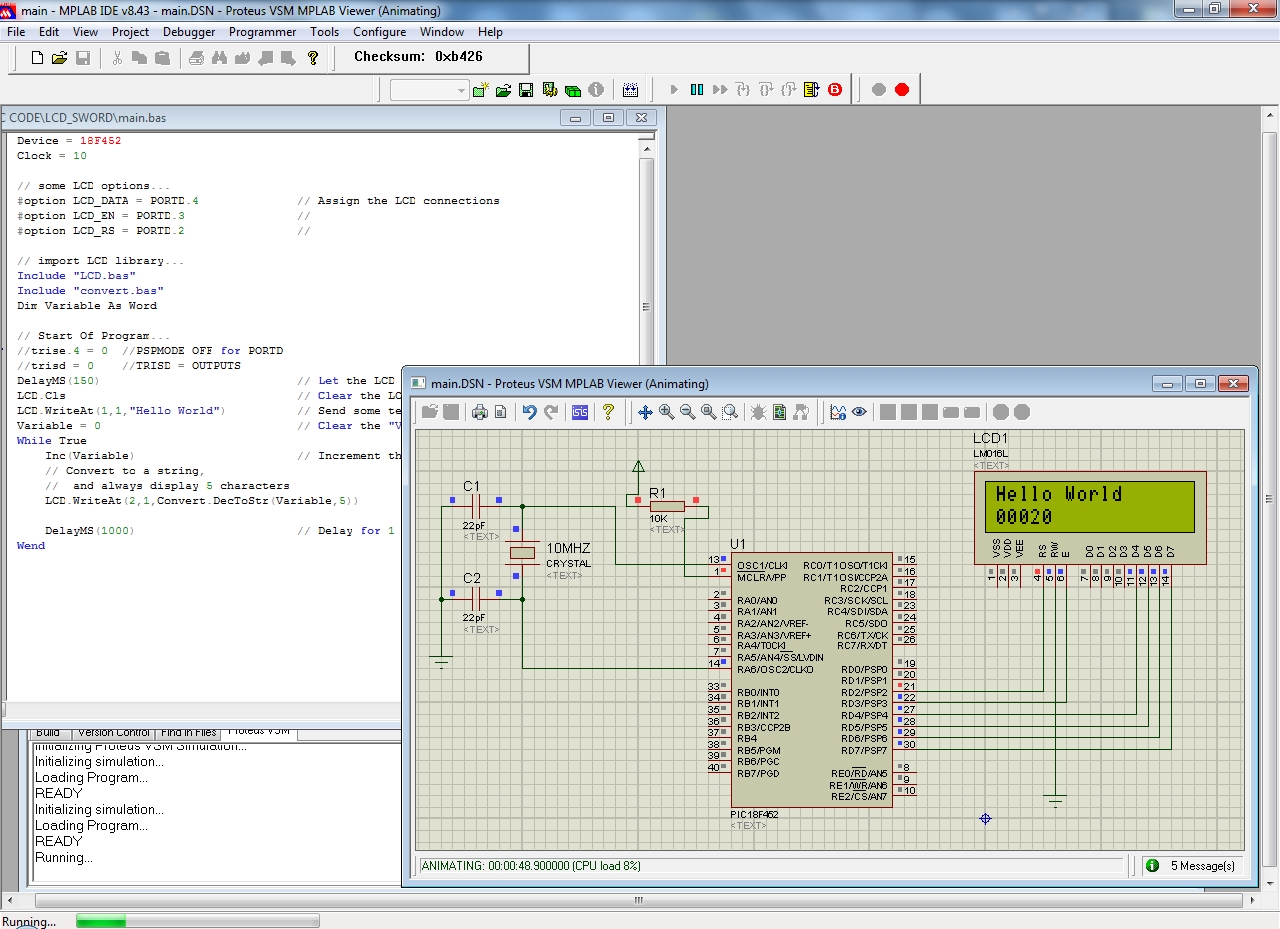Click the Print design icon in Proteus viewer
Screen dimensions: 1280x929
click(x=479, y=412)
